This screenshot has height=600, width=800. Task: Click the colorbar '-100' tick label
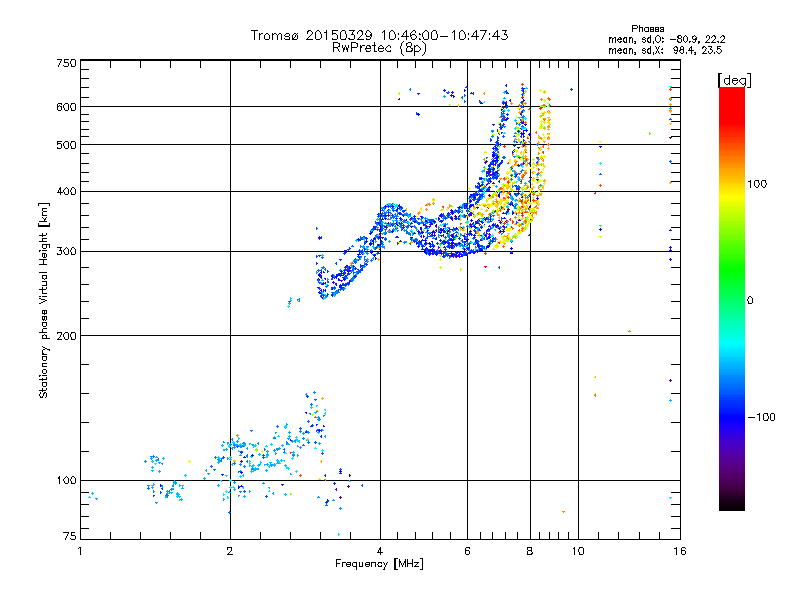point(761,417)
